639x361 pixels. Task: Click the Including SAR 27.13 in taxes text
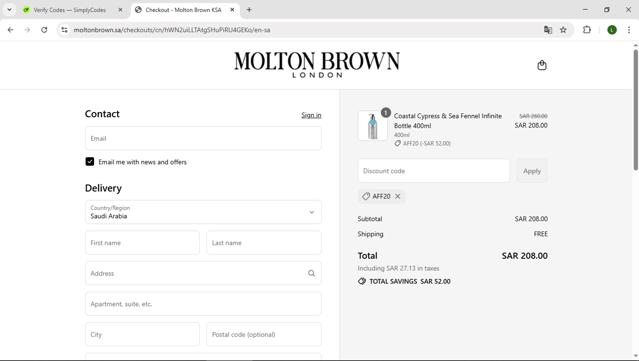pyautogui.click(x=398, y=269)
